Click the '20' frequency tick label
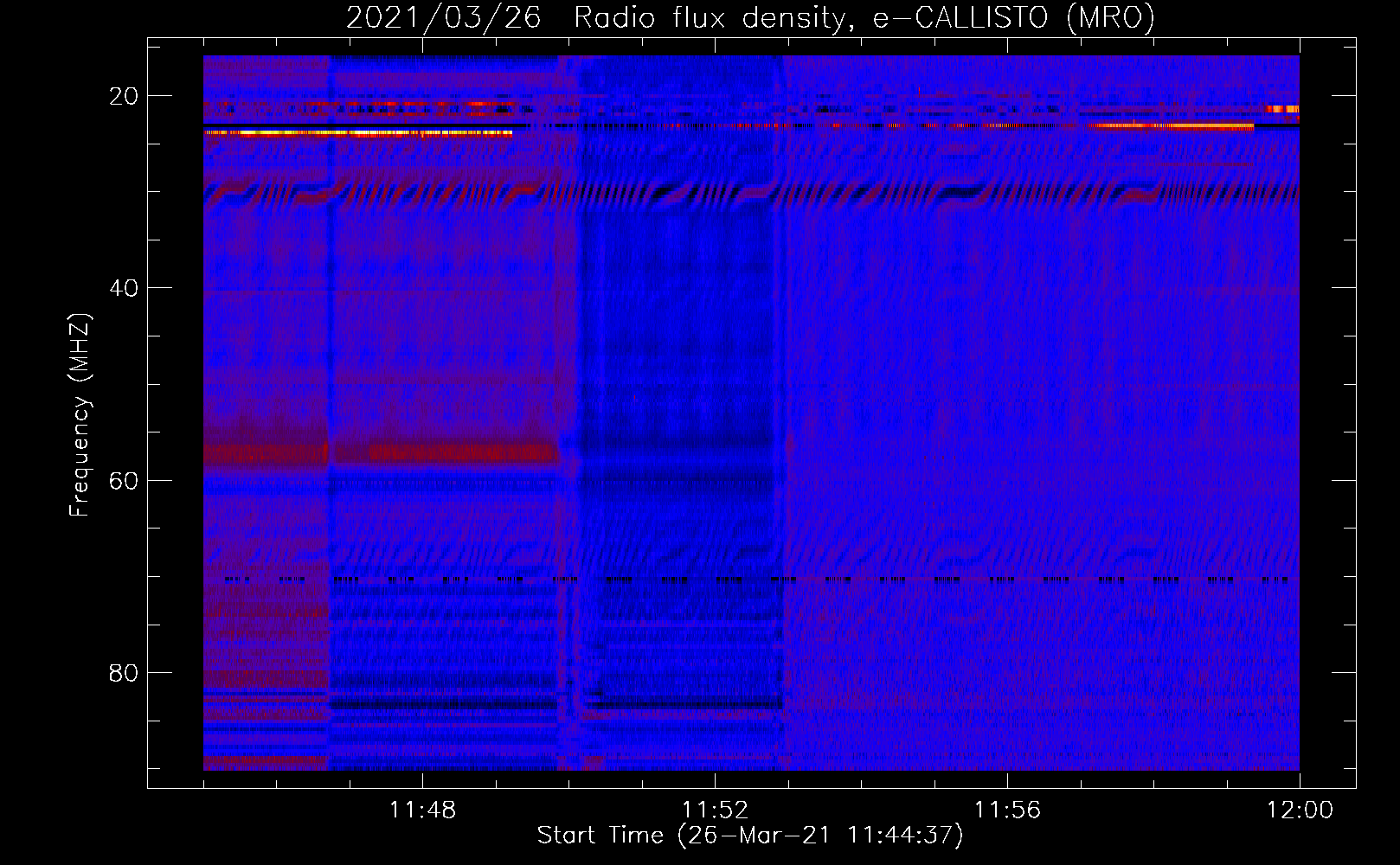Viewport: 1400px width, 865px height. (x=124, y=96)
